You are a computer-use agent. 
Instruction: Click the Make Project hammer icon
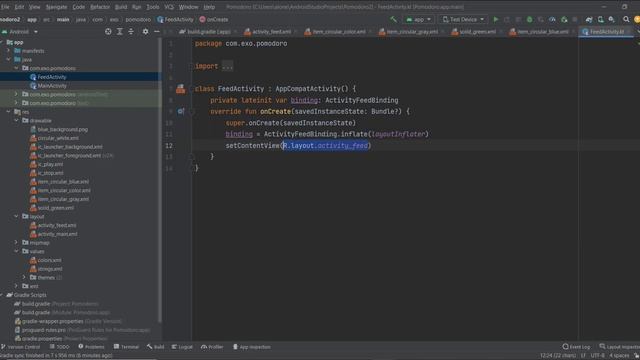(x=393, y=19)
